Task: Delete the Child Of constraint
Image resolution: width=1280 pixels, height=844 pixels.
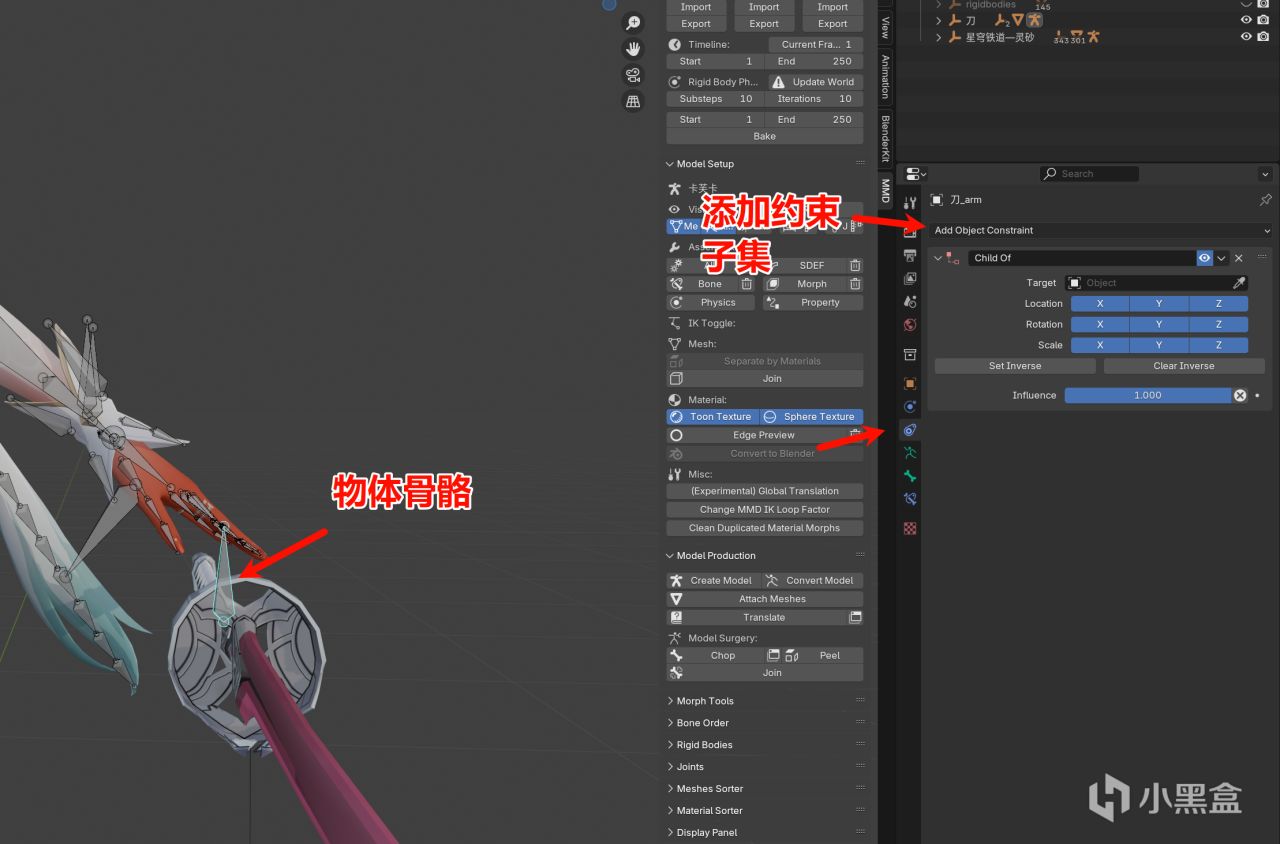Action: click(x=1238, y=258)
